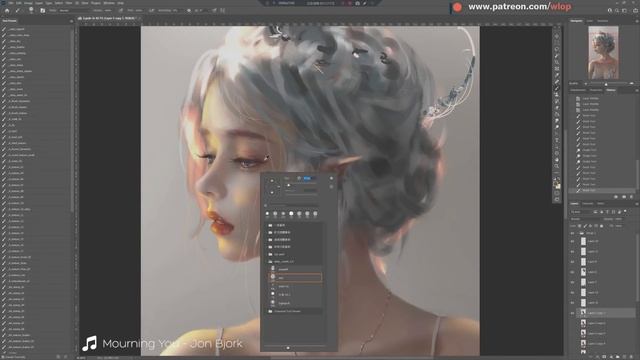Toggle lock image pixels brush icon
The image size is (640, 360).
(585, 226)
